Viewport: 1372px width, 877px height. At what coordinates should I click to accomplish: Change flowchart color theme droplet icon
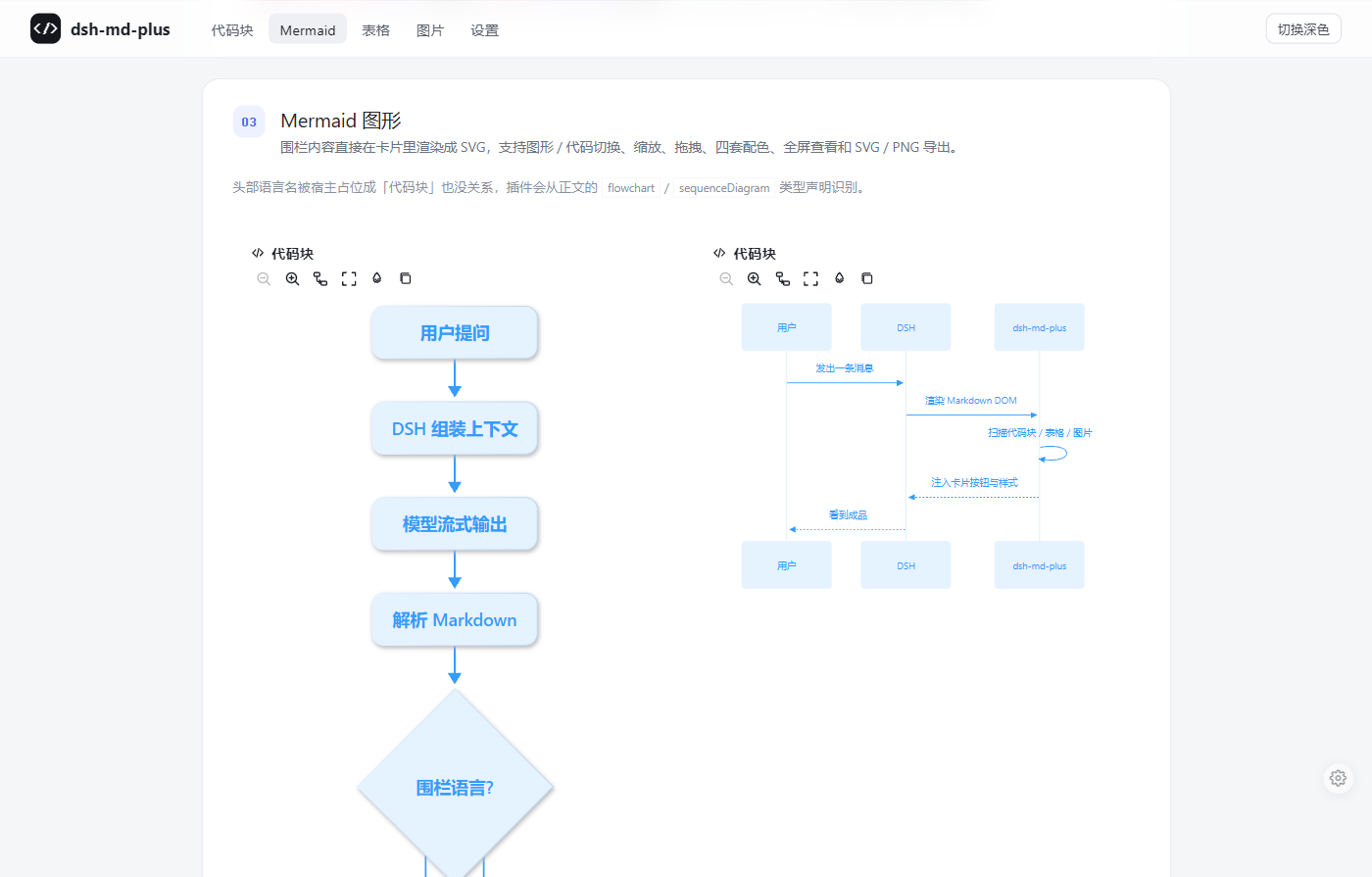click(377, 278)
